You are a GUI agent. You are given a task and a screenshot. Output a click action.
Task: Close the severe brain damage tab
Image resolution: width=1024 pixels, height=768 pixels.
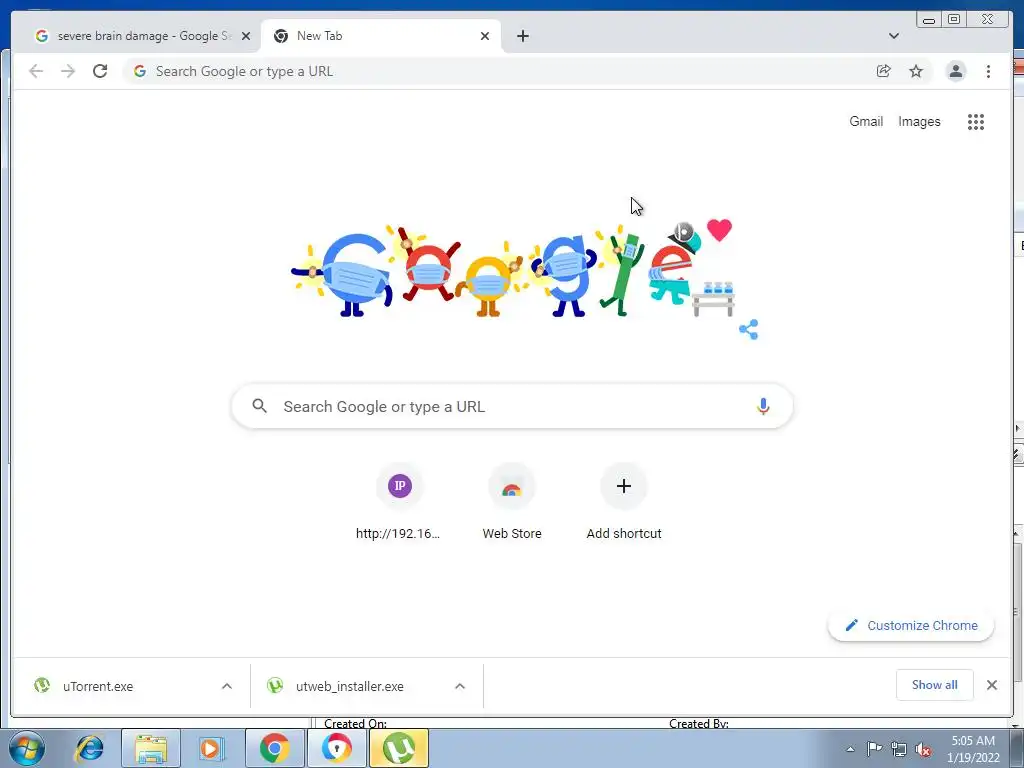[x=246, y=36]
